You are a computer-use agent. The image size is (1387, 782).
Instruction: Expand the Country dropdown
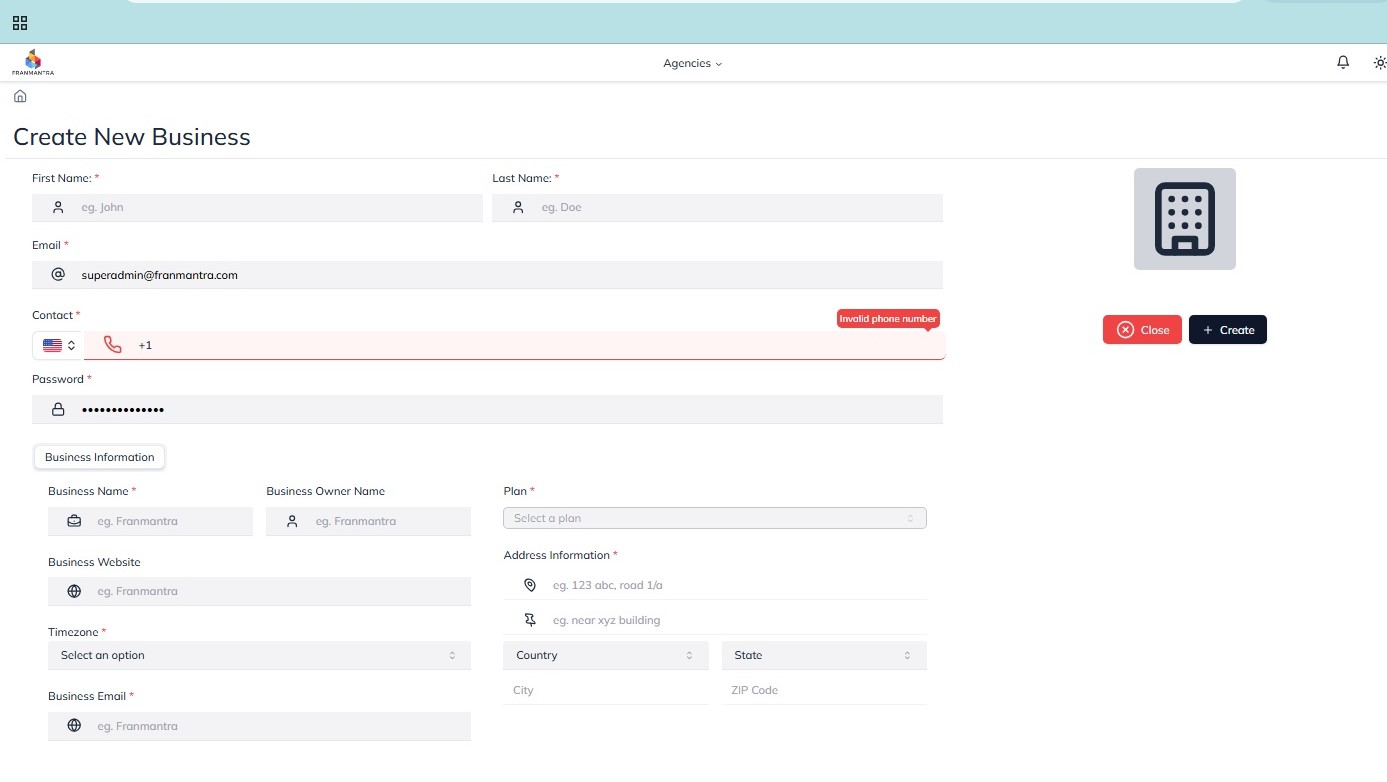click(605, 655)
